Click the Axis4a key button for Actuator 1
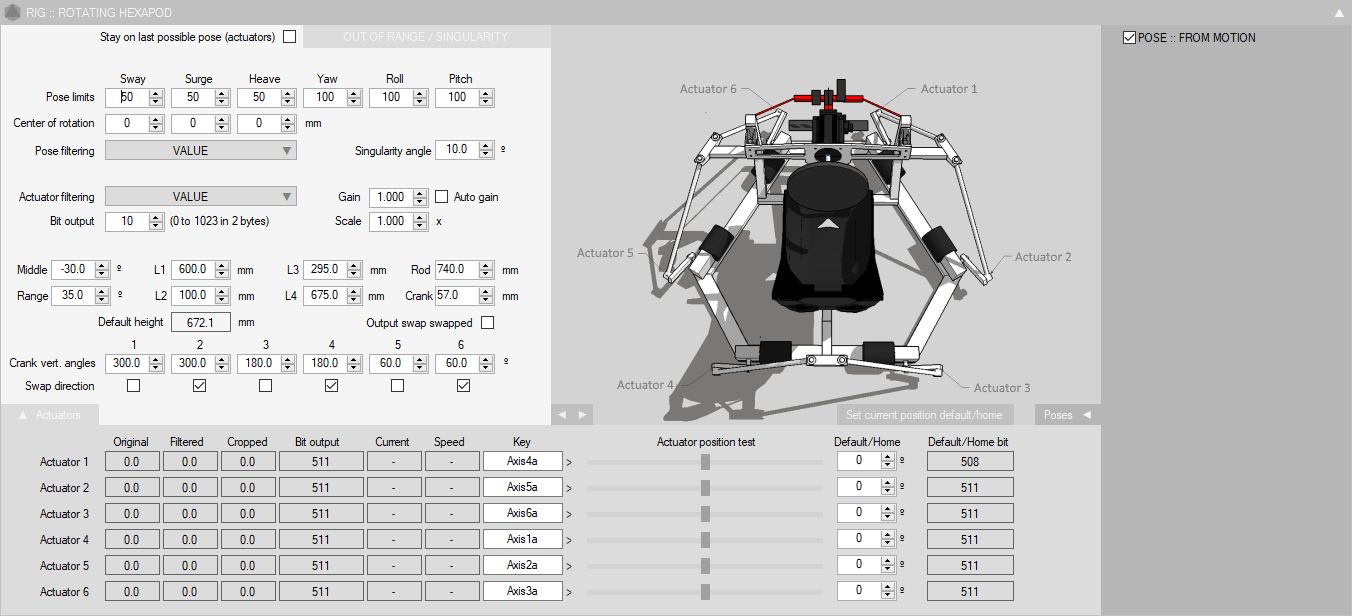The height and width of the screenshot is (616, 1352). tap(522, 461)
